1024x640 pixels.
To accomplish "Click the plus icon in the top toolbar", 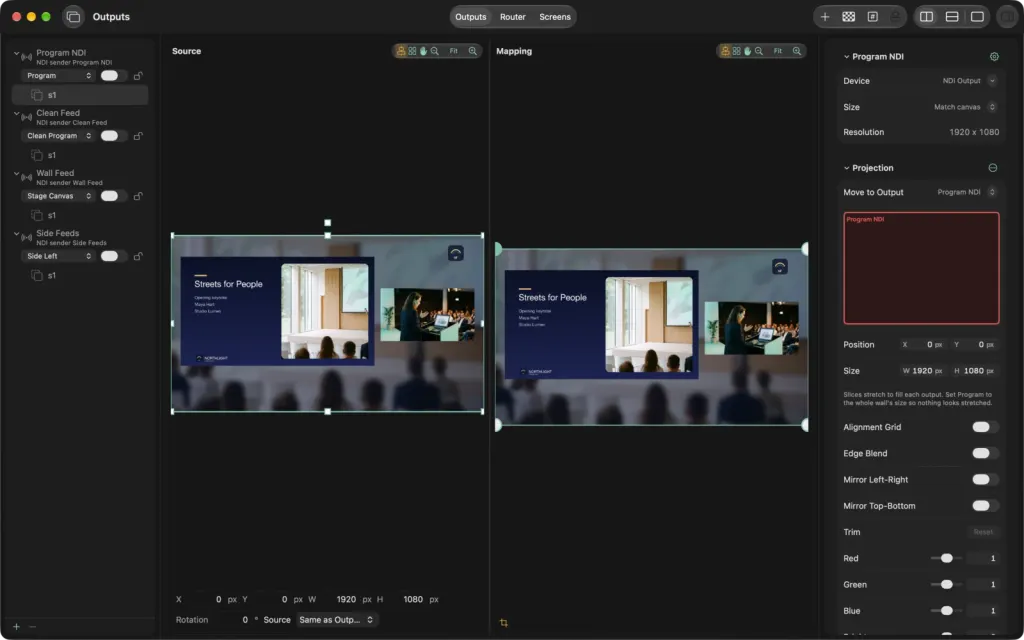I will click(825, 17).
